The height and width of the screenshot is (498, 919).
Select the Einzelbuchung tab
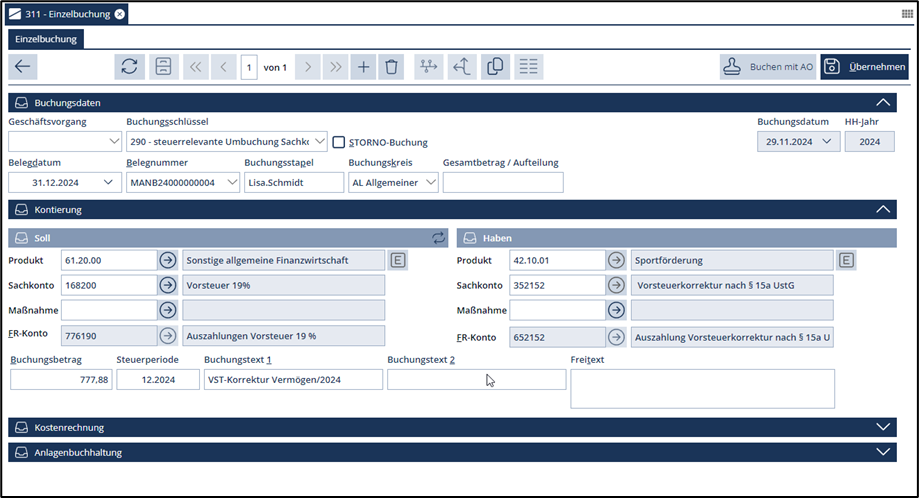(x=46, y=39)
